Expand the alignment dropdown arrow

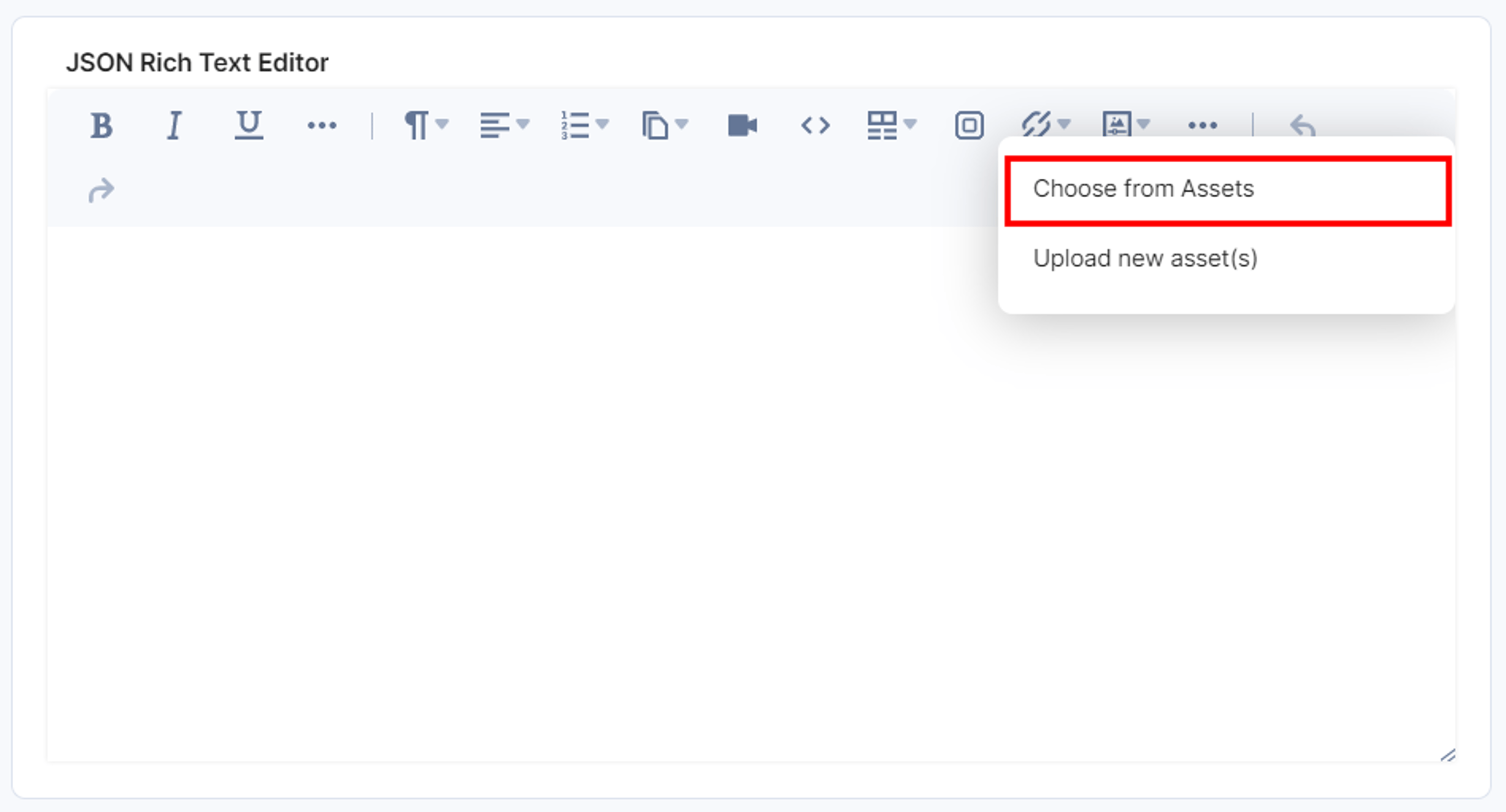coord(523,124)
